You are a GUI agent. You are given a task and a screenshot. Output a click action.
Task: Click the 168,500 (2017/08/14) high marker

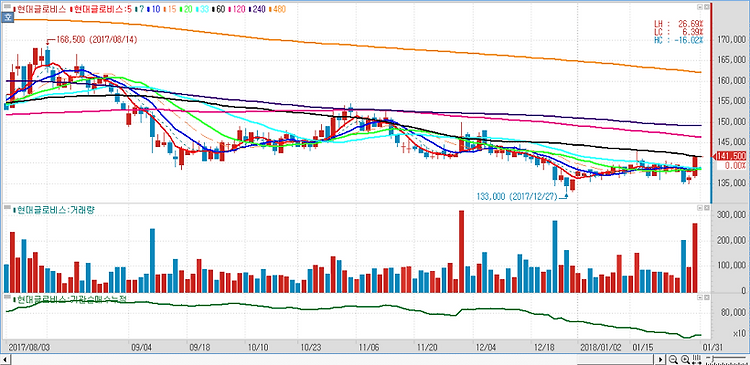tap(97, 40)
